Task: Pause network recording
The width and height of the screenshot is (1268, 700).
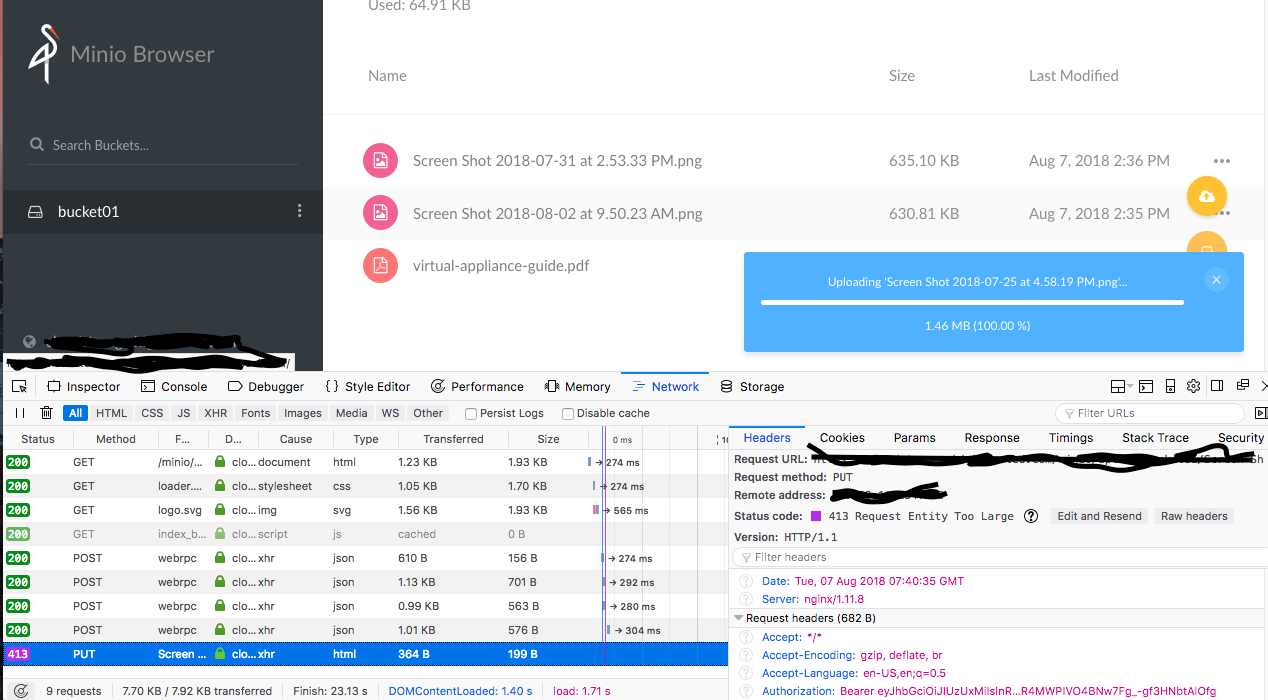Action: 20,413
